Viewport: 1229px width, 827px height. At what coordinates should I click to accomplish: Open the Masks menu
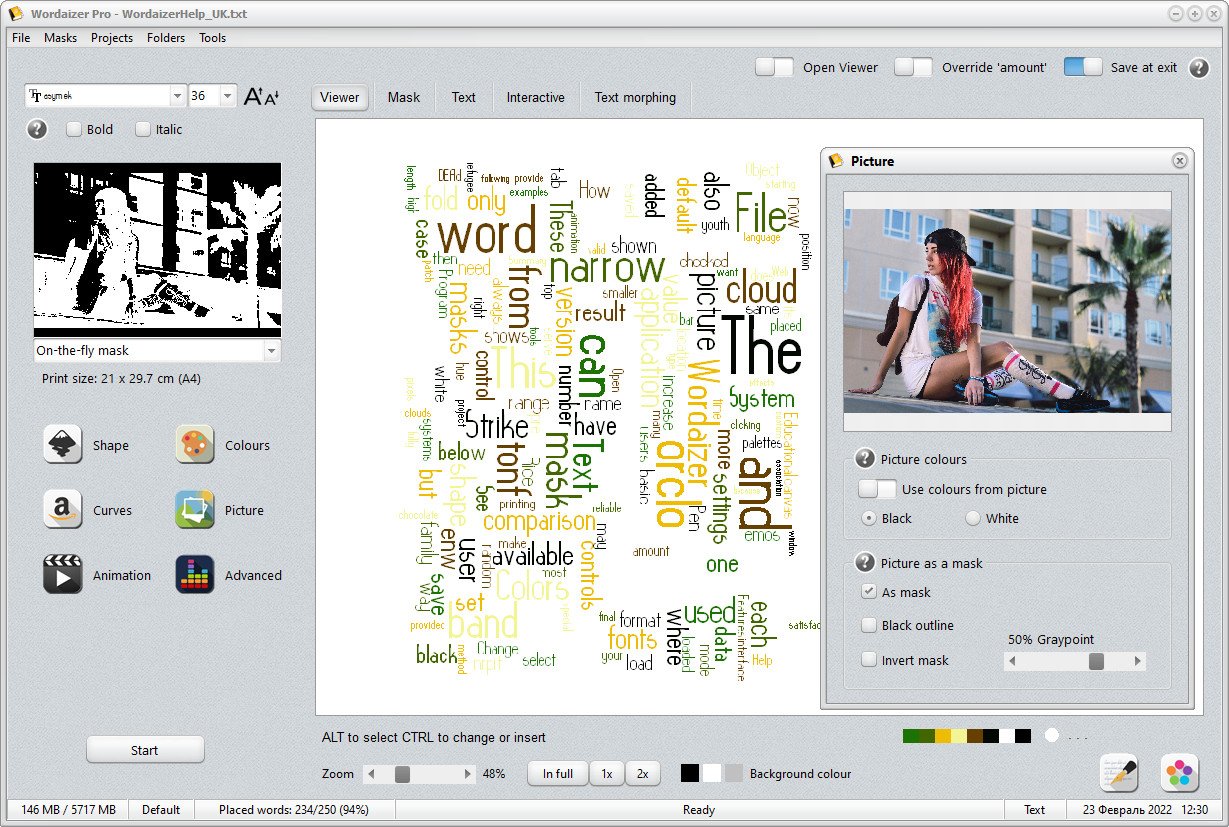point(60,38)
